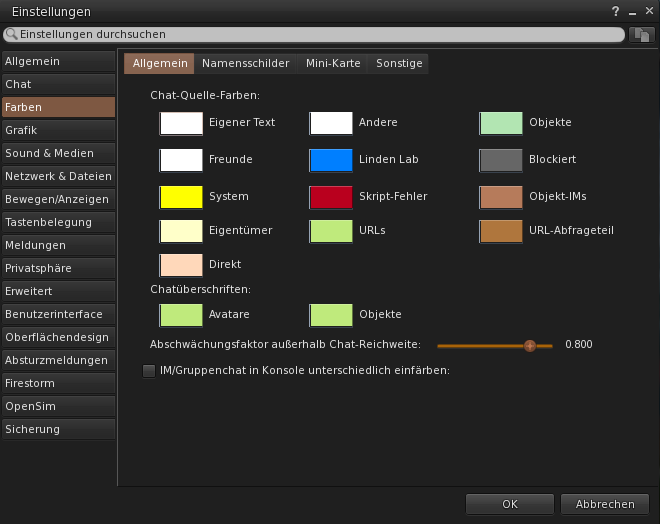This screenshot has width=660, height=524.
Task: Click the gray Blockiert color swatch
Action: pyautogui.click(x=501, y=160)
